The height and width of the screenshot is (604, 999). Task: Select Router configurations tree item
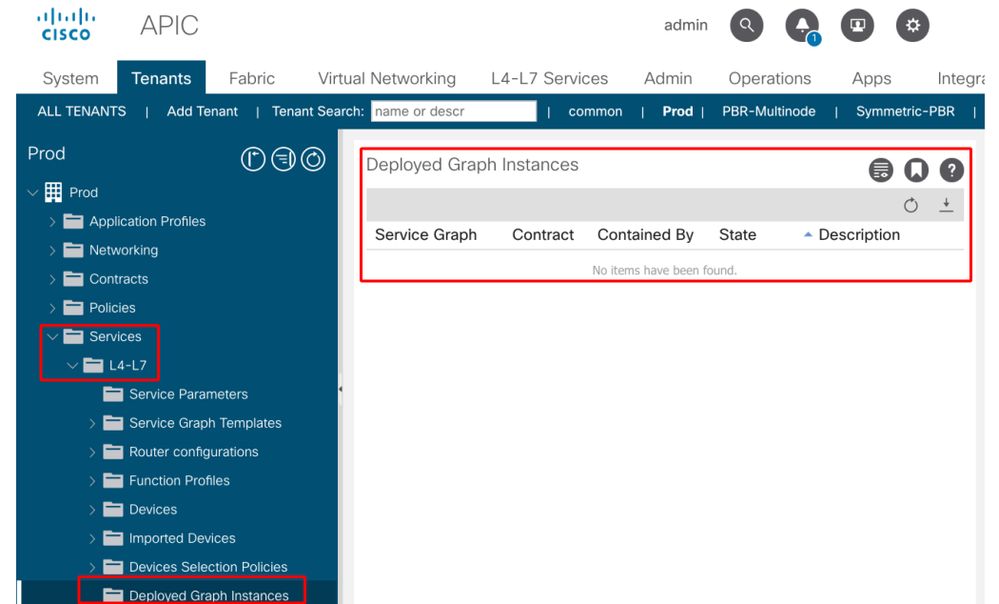[x=194, y=452]
